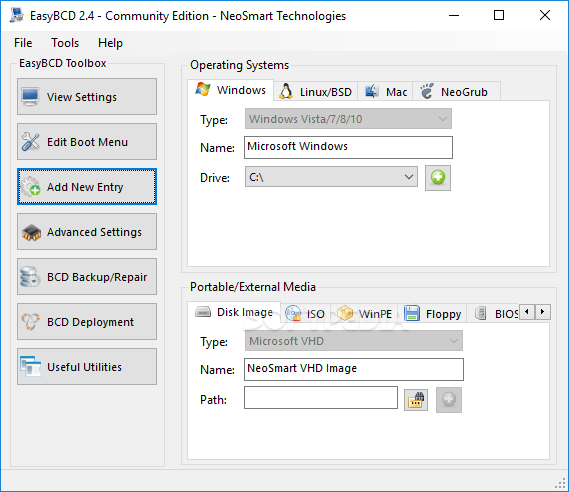
Task: Select the WinPE media tab
Action: (x=364, y=313)
